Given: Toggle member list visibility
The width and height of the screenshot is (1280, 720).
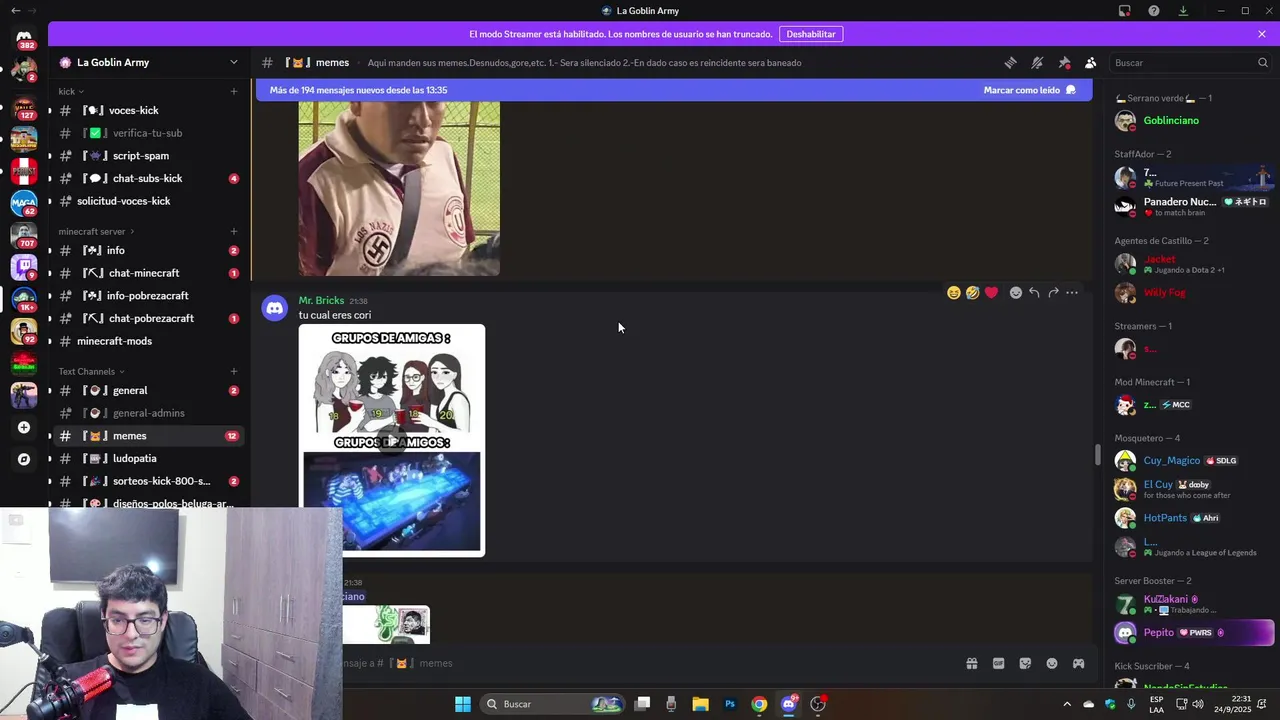Looking at the screenshot, I should click(1091, 62).
